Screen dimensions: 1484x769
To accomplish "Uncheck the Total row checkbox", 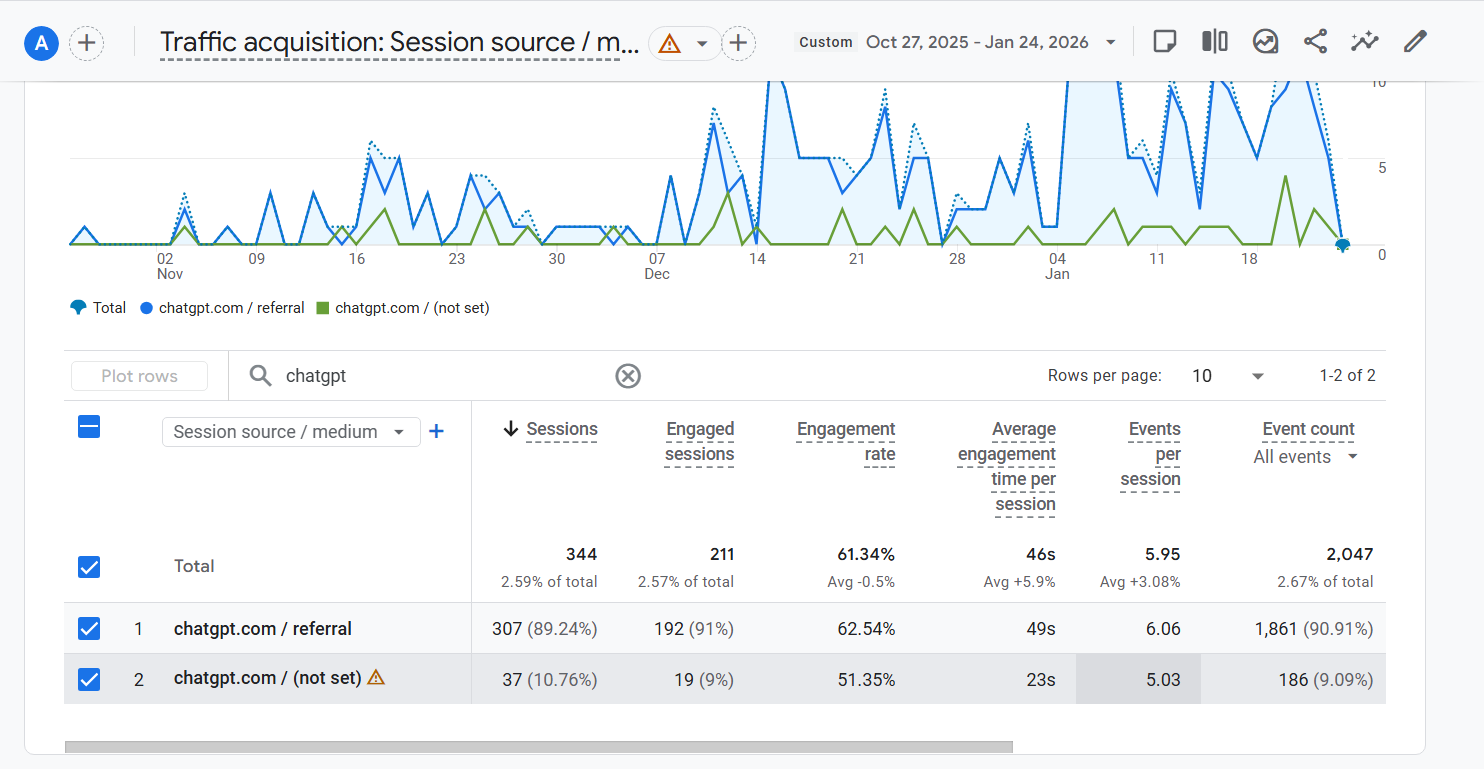I will tap(89, 567).
